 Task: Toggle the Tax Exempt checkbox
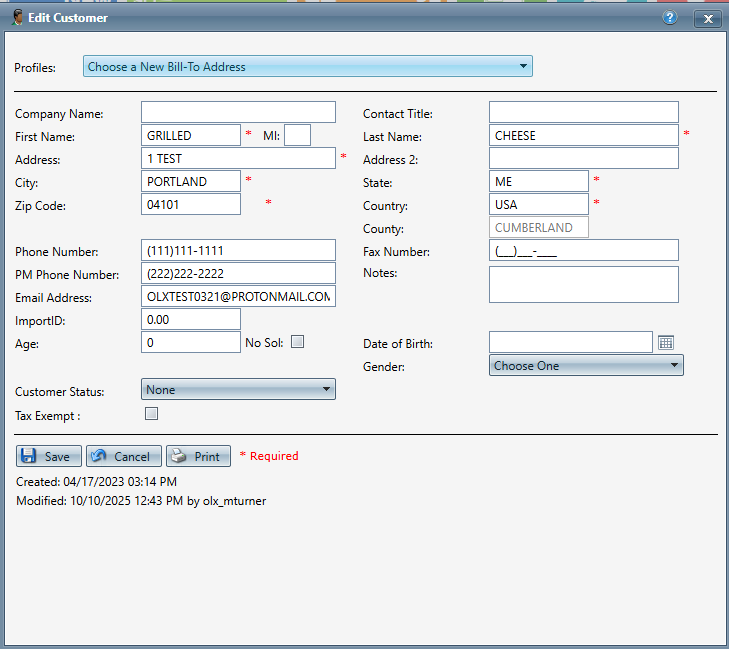click(152, 413)
